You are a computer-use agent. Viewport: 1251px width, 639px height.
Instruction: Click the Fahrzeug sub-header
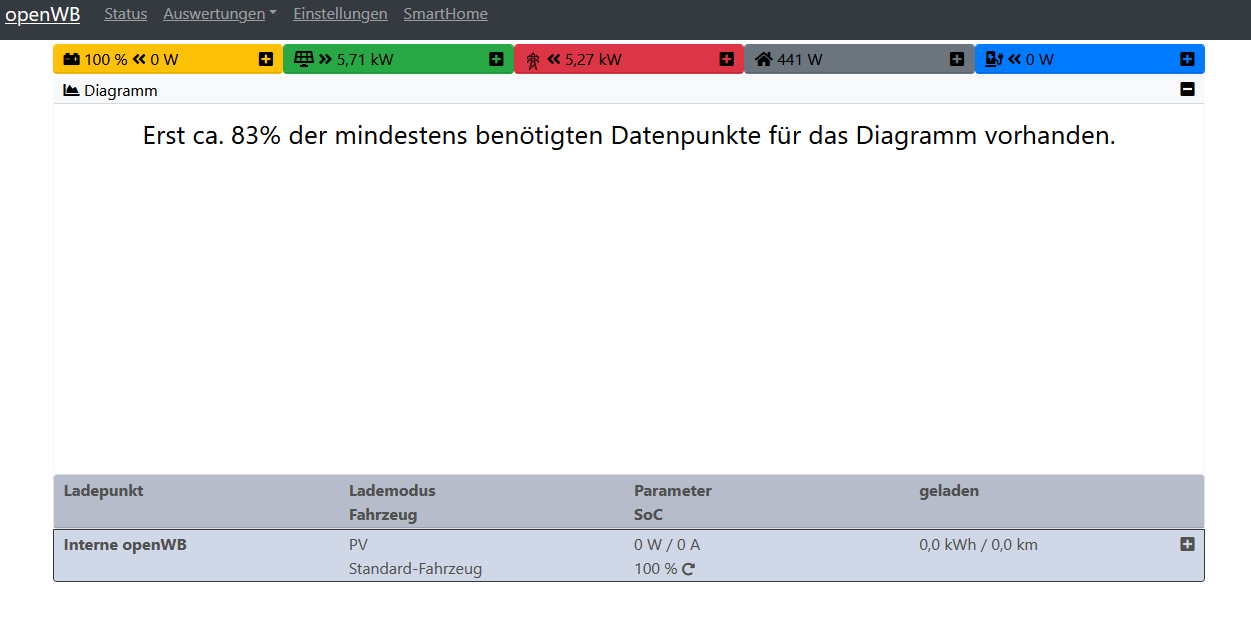click(383, 515)
